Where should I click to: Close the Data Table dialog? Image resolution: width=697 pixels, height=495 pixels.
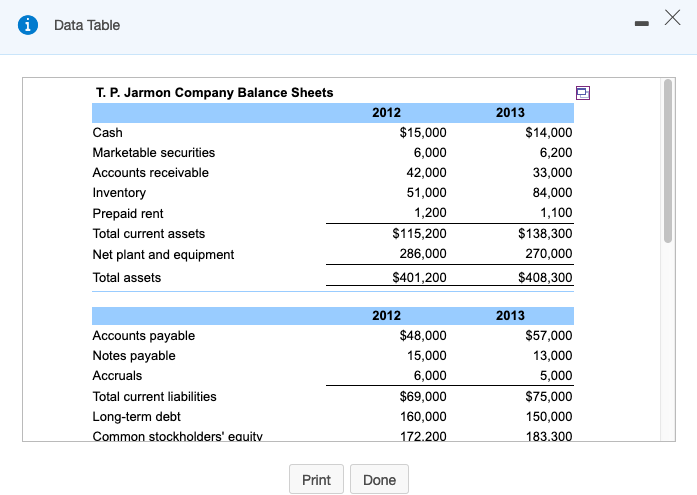point(673,18)
